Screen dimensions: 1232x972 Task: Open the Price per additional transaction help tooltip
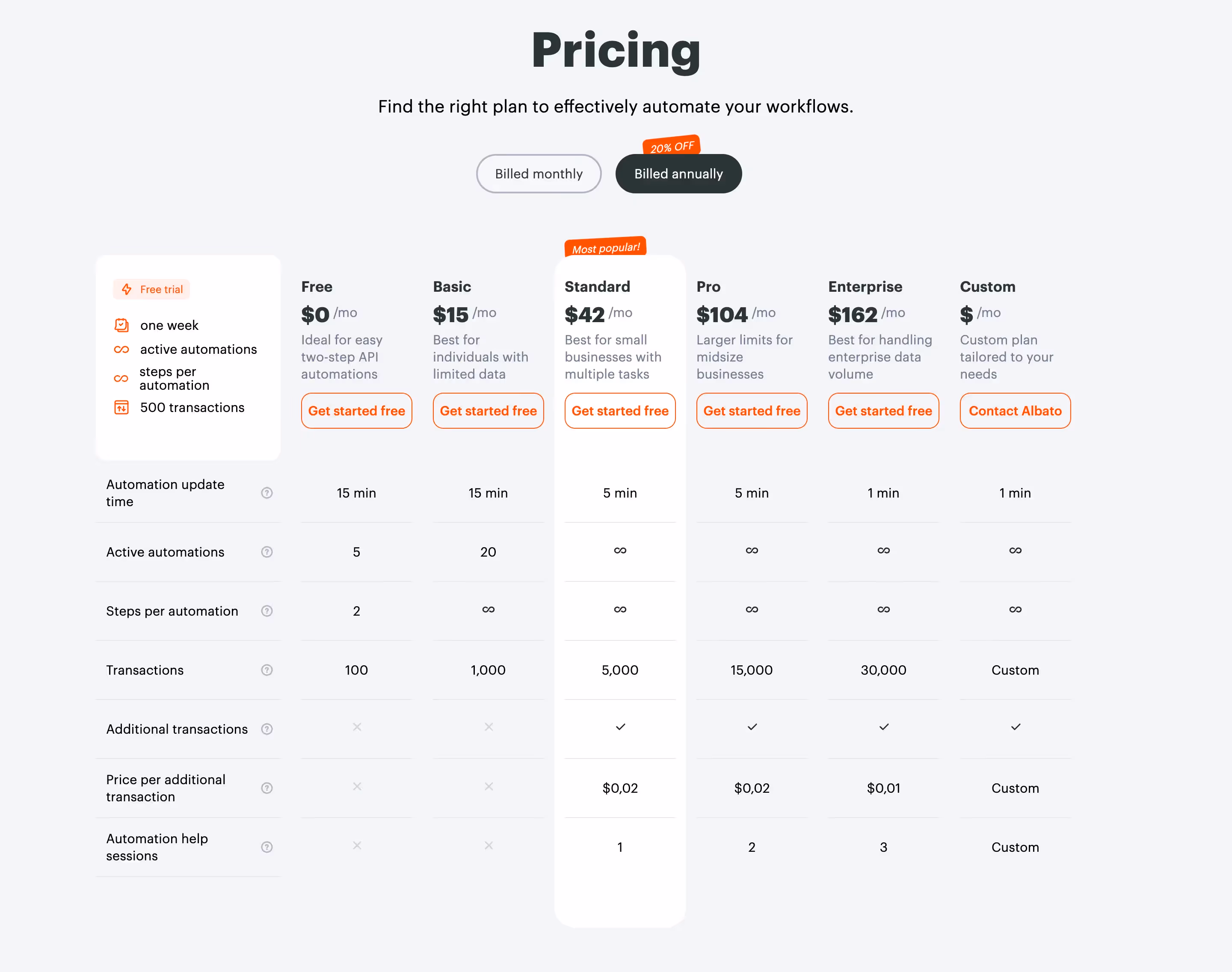tap(267, 788)
